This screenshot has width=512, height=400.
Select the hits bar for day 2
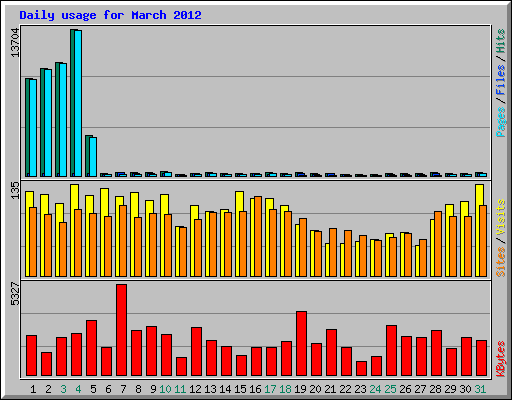[42, 122]
